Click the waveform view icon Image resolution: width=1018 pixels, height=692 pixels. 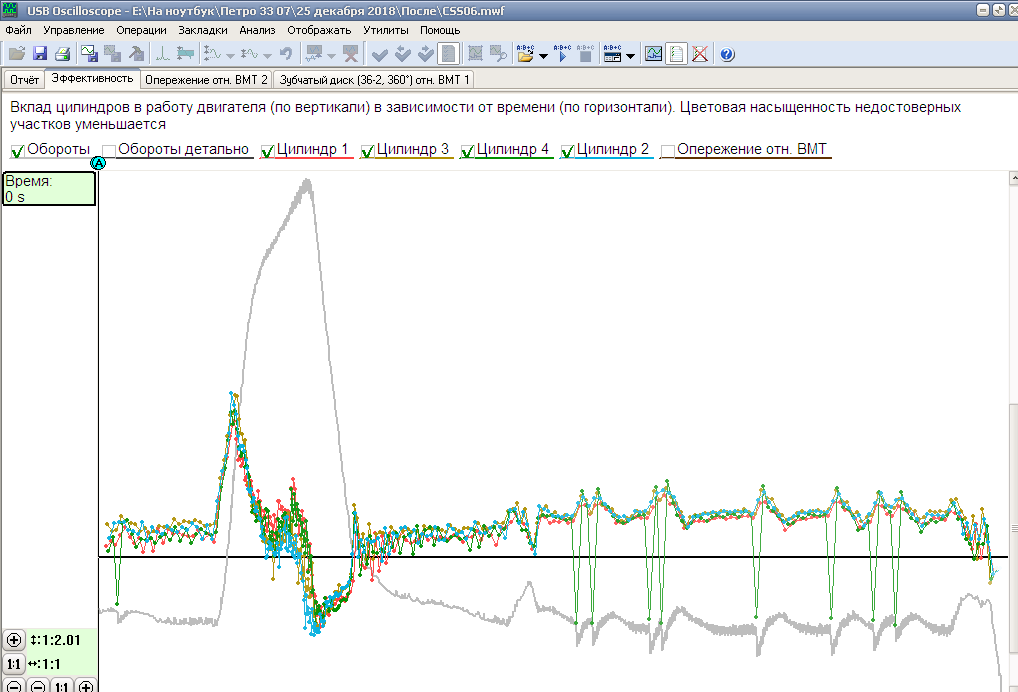(x=653, y=54)
